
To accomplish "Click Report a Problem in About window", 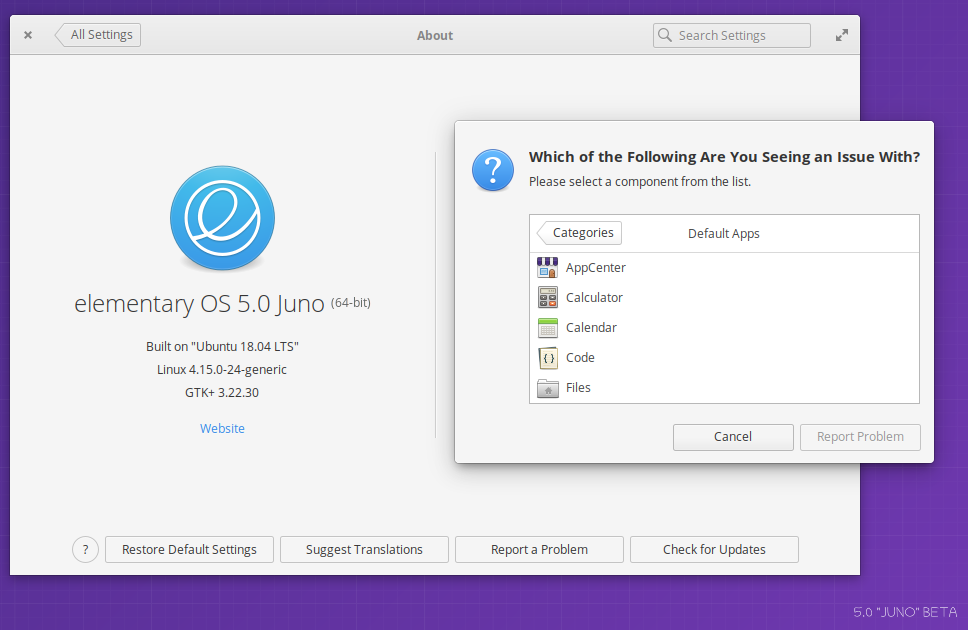I will [x=539, y=550].
